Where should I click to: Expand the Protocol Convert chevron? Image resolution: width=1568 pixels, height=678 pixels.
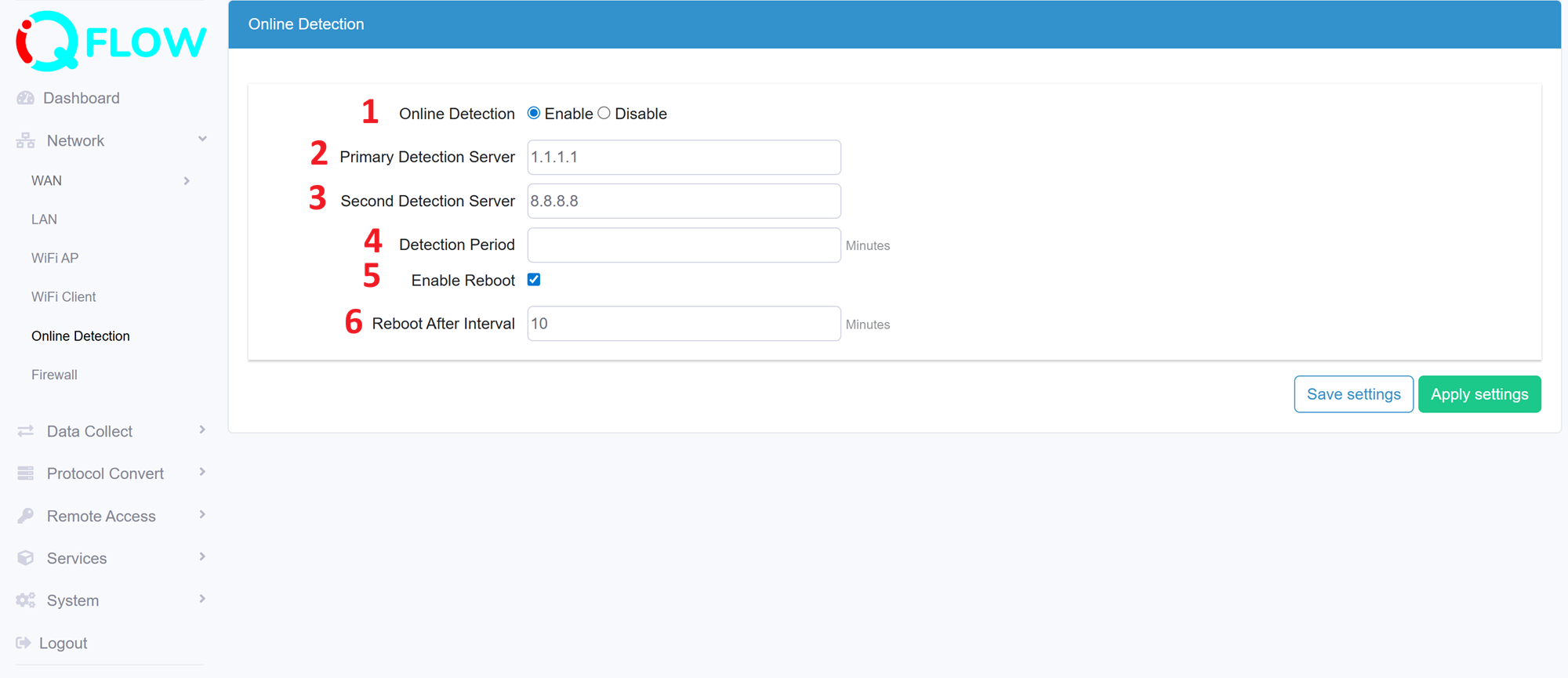pos(202,472)
